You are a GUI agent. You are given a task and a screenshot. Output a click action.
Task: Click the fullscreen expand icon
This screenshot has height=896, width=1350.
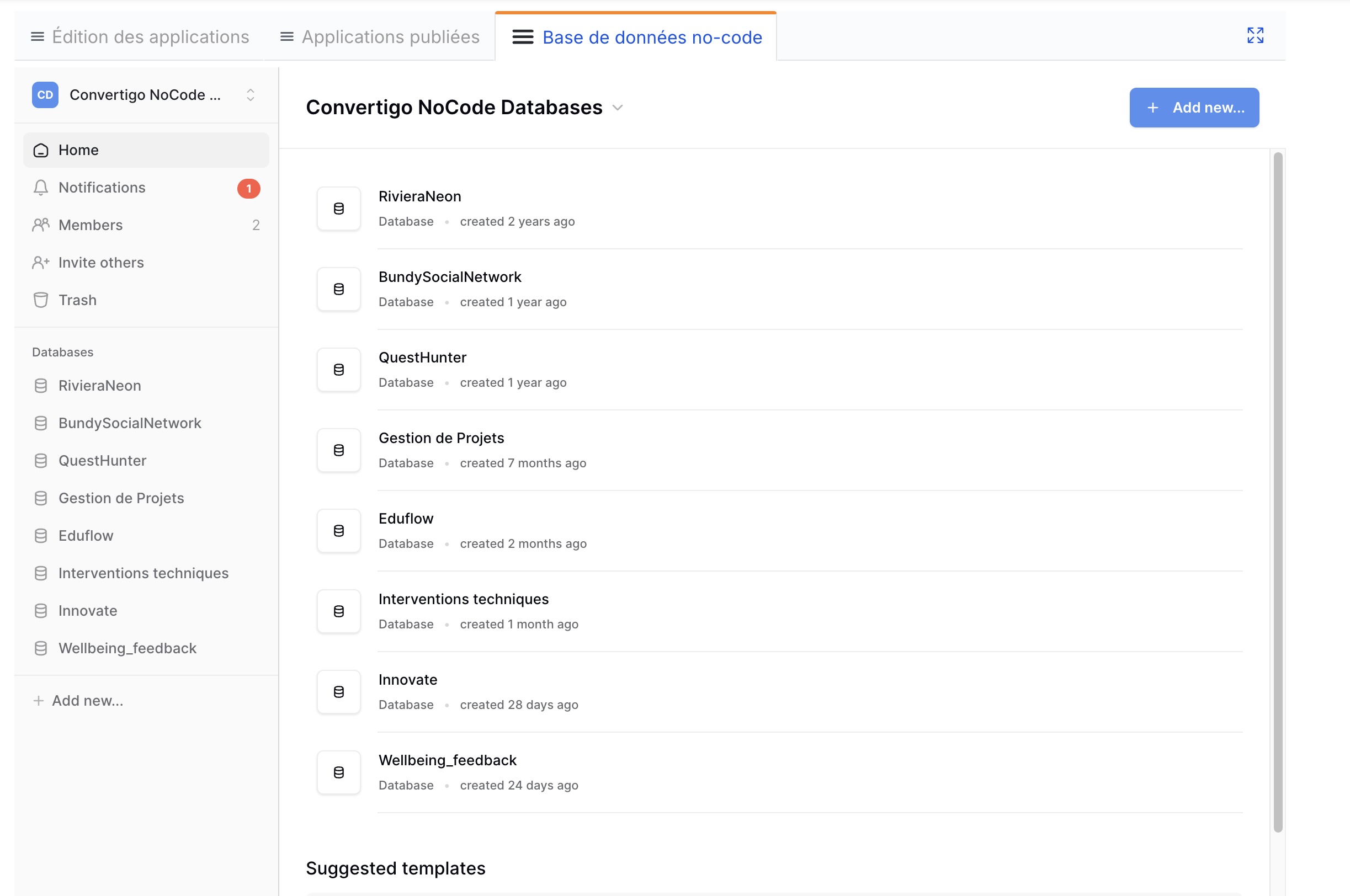tap(1255, 35)
